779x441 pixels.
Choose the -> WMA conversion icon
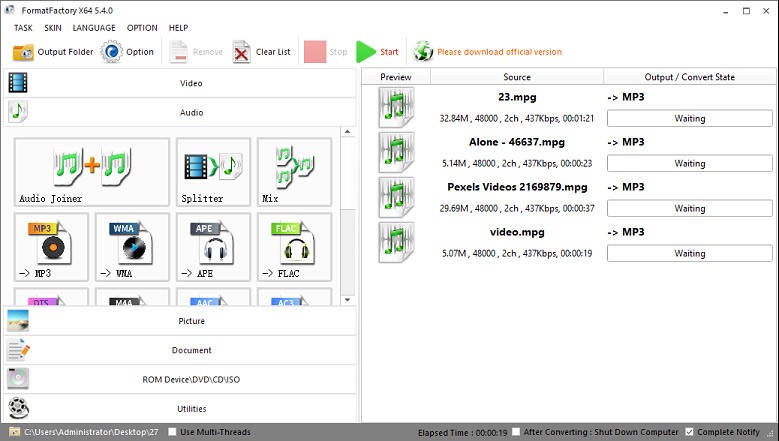(x=132, y=247)
